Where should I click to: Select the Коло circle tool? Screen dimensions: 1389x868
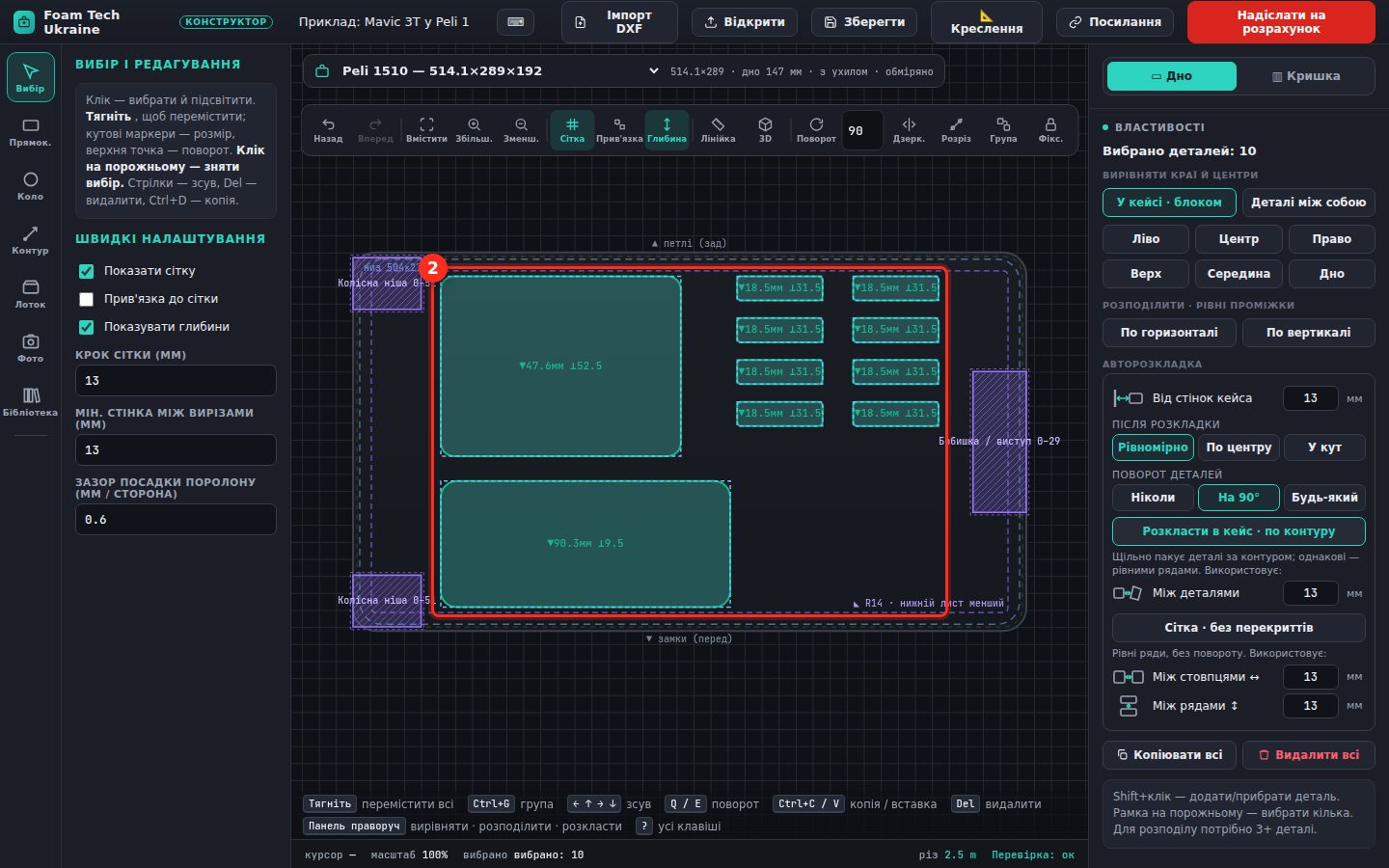(x=30, y=186)
